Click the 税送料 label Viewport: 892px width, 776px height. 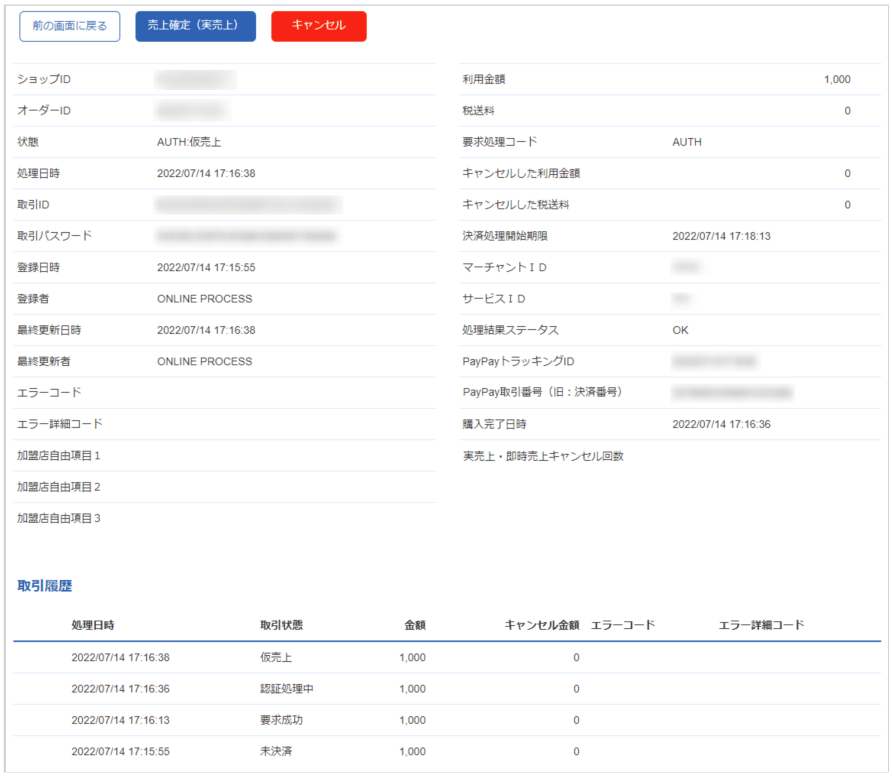pyautogui.click(x=478, y=111)
